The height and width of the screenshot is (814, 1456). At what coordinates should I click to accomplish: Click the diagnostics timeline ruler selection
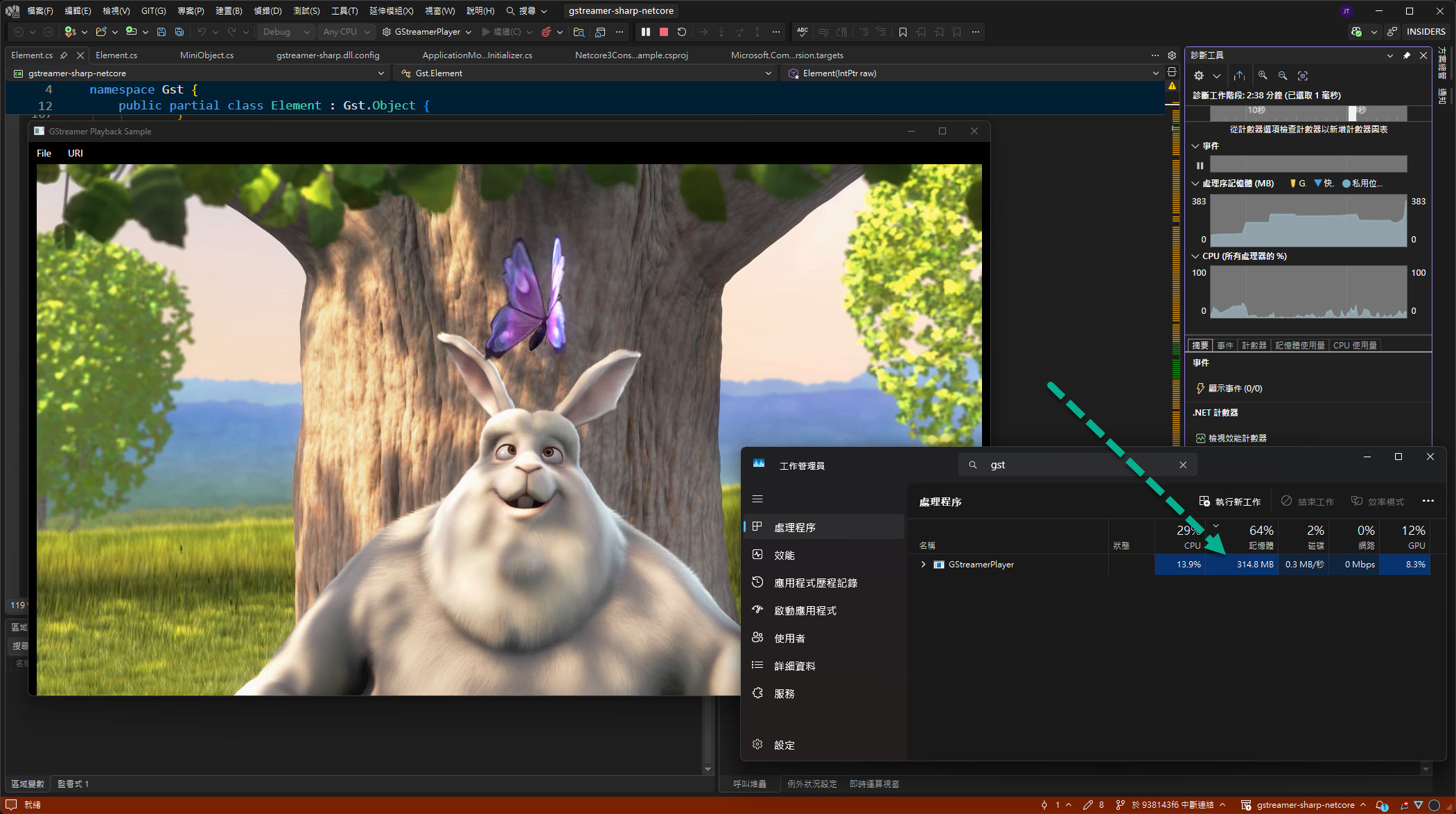tap(1351, 112)
